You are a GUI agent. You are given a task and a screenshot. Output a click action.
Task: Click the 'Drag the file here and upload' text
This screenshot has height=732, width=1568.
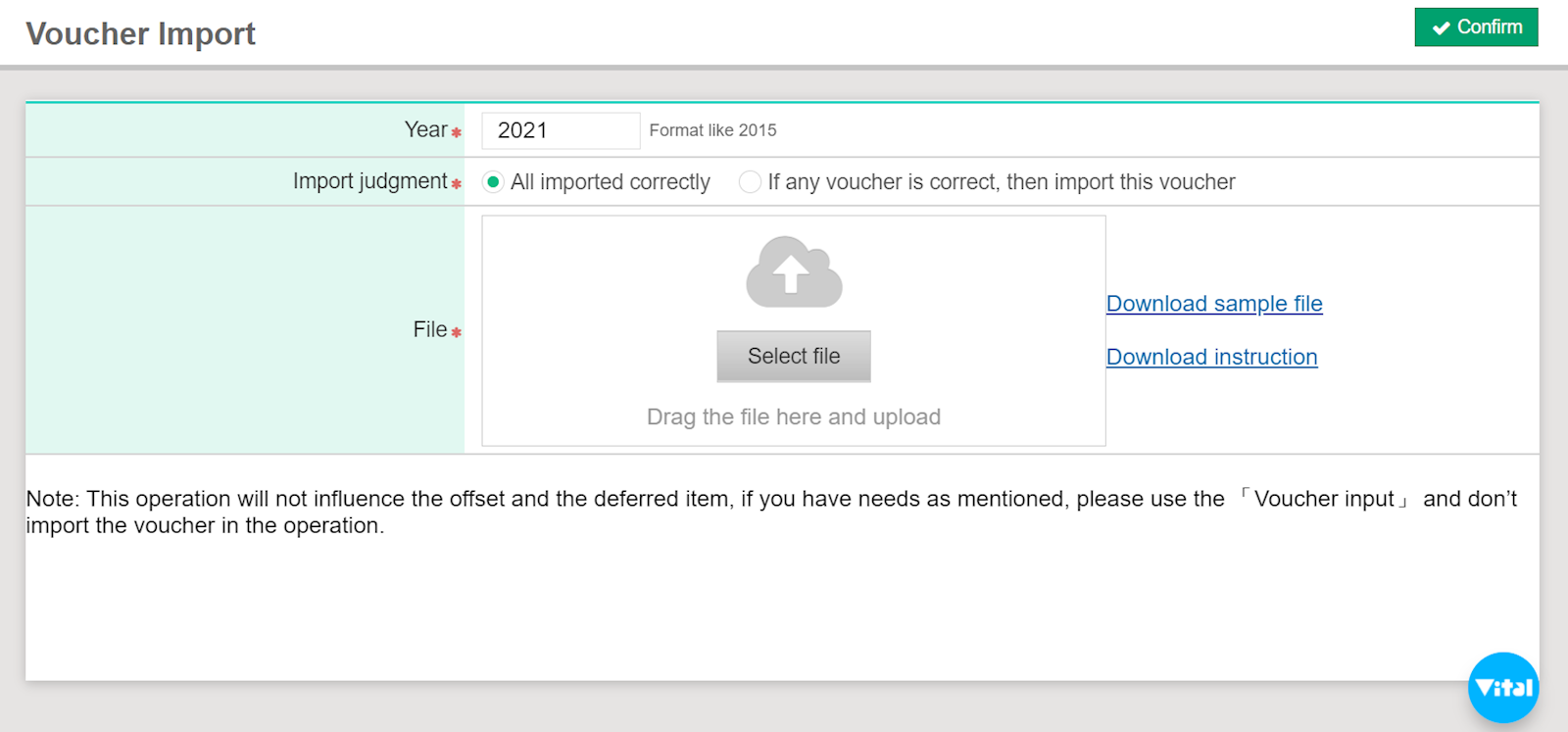click(x=793, y=417)
